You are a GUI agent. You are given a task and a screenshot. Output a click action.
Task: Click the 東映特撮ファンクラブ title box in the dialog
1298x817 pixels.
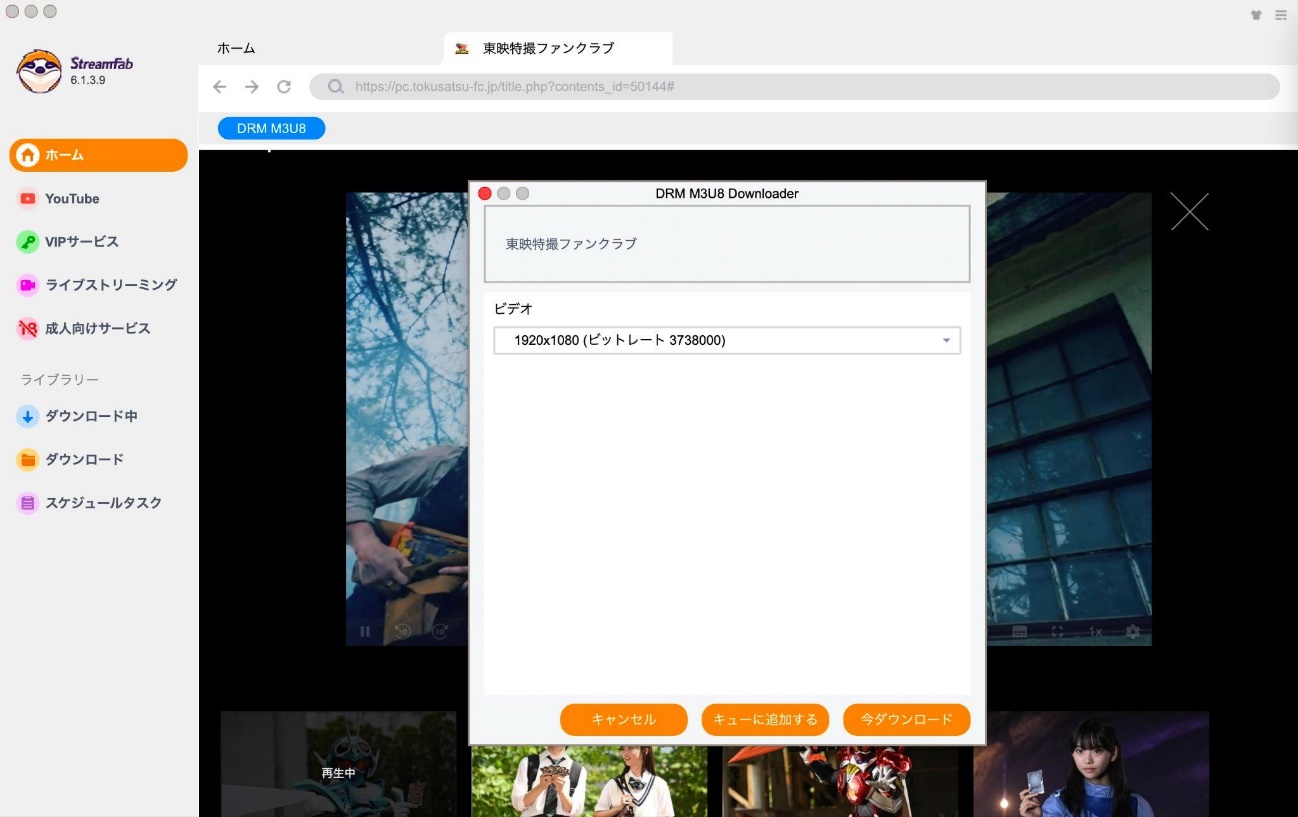[727, 244]
